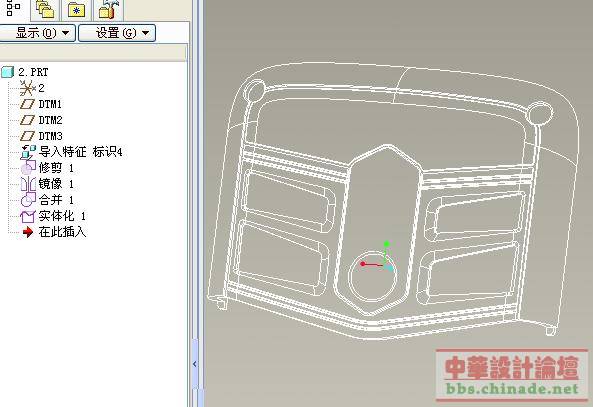Open the favorites tab with star folder

76,9
